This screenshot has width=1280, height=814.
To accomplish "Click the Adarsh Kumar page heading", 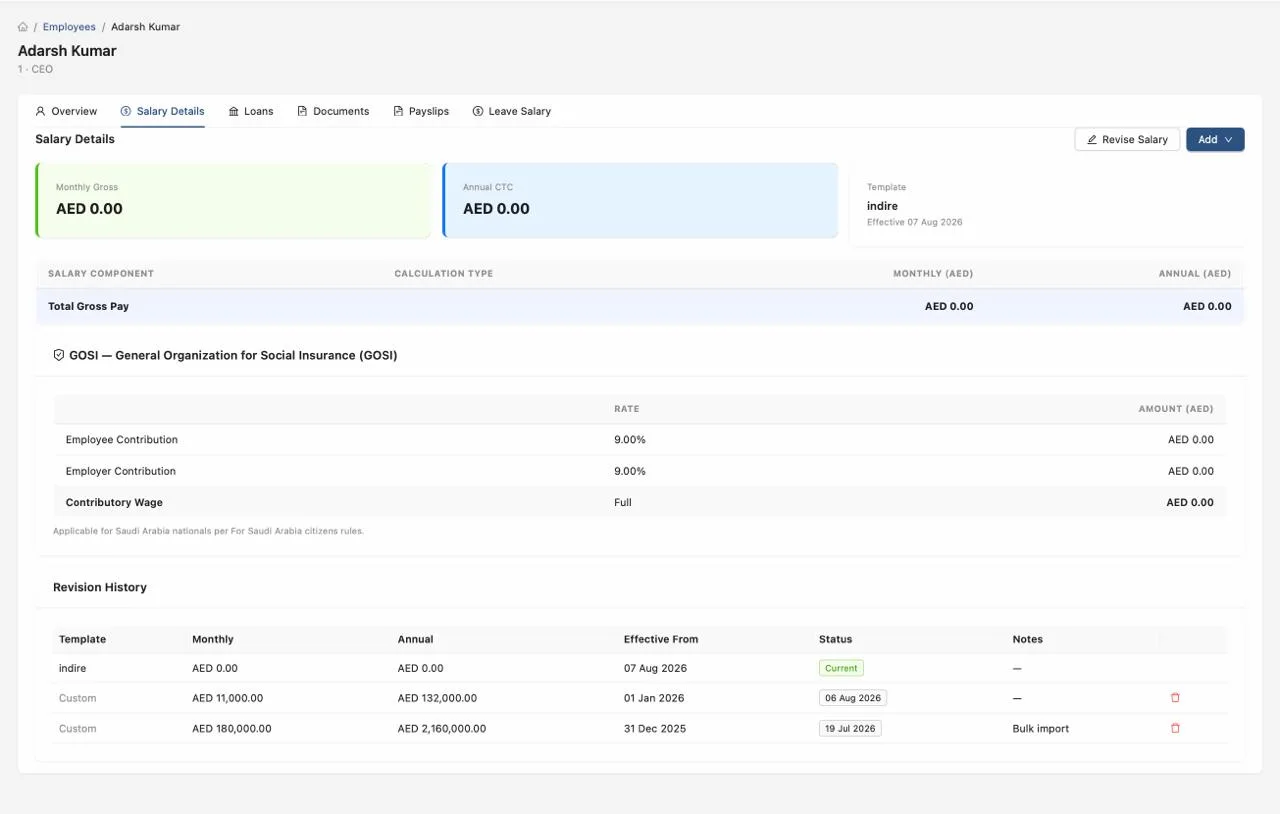I will [67, 51].
